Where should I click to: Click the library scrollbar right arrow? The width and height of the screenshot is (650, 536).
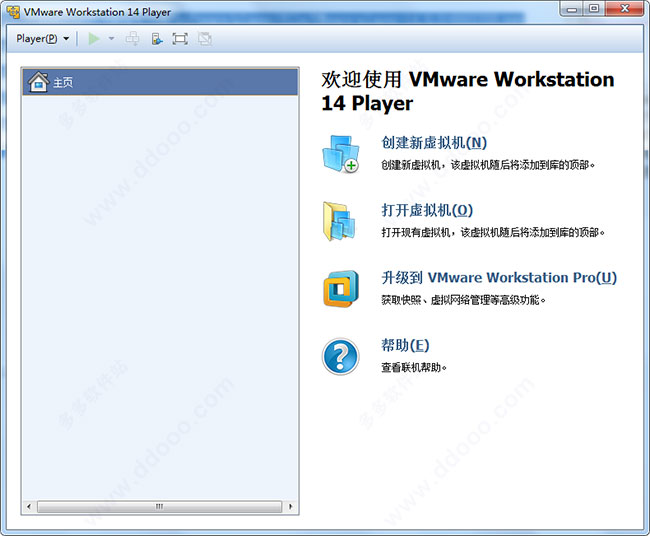point(290,506)
